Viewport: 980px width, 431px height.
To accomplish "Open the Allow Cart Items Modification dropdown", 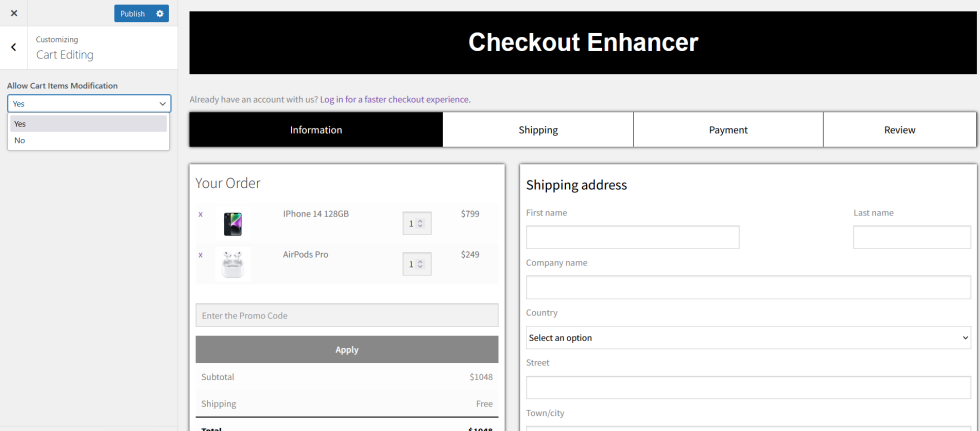I will 89,103.
